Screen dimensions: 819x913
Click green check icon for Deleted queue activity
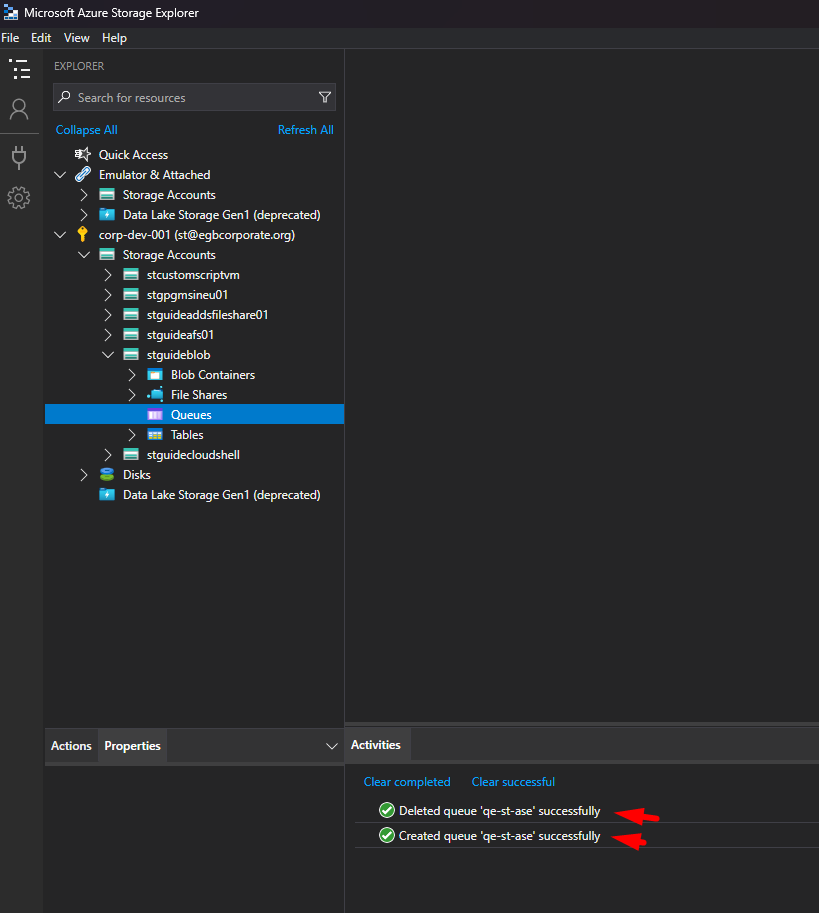coord(387,810)
